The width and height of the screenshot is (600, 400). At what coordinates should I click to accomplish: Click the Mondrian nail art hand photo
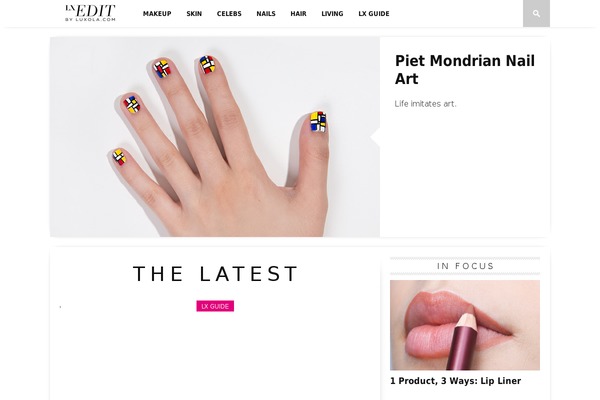pos(215,137)
